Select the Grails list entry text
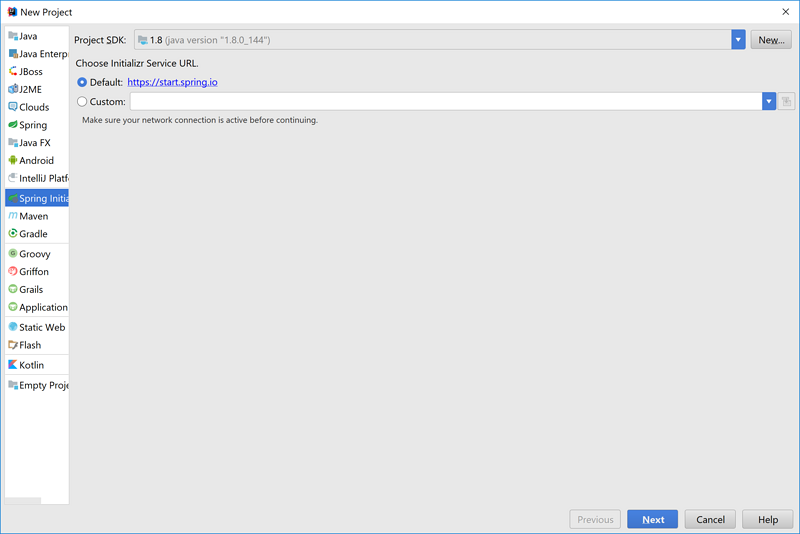Screen dimensions: 800x534 tap(31, 290)
